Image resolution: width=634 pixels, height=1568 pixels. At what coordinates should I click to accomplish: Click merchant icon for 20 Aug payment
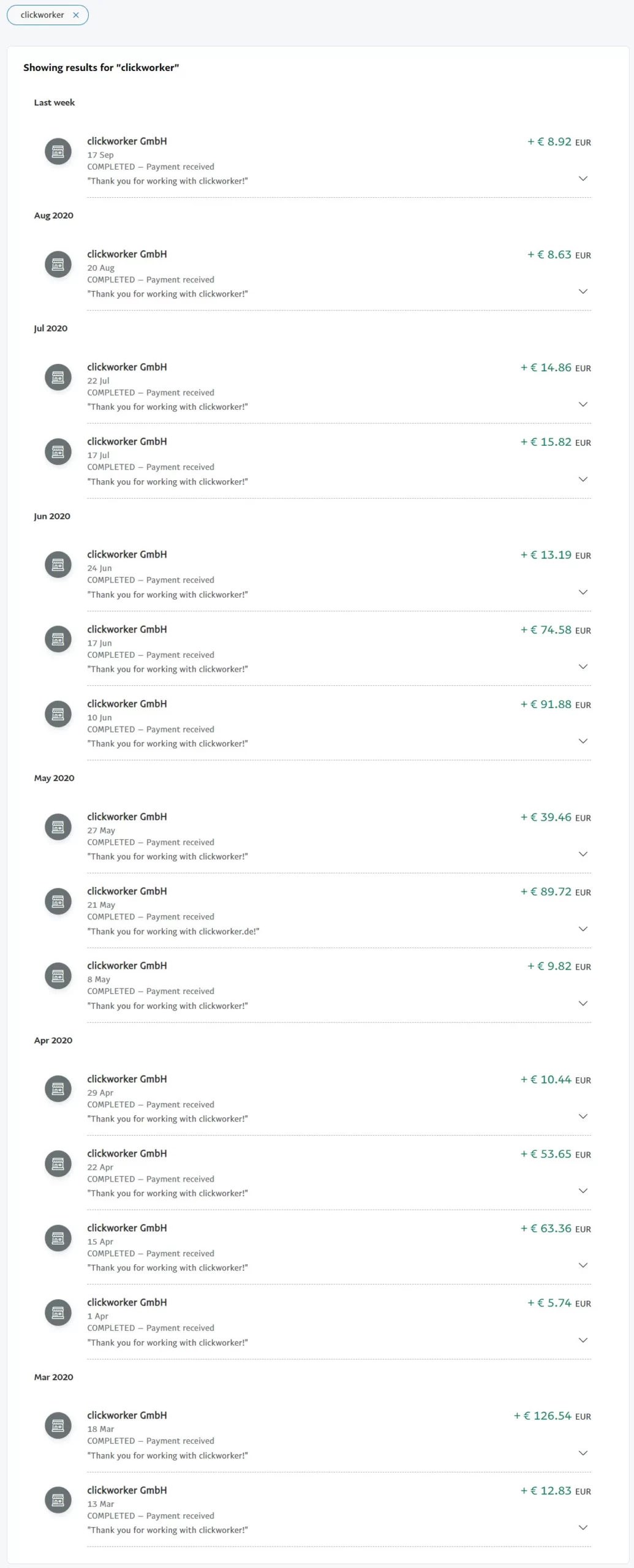(x=58, y=265)
